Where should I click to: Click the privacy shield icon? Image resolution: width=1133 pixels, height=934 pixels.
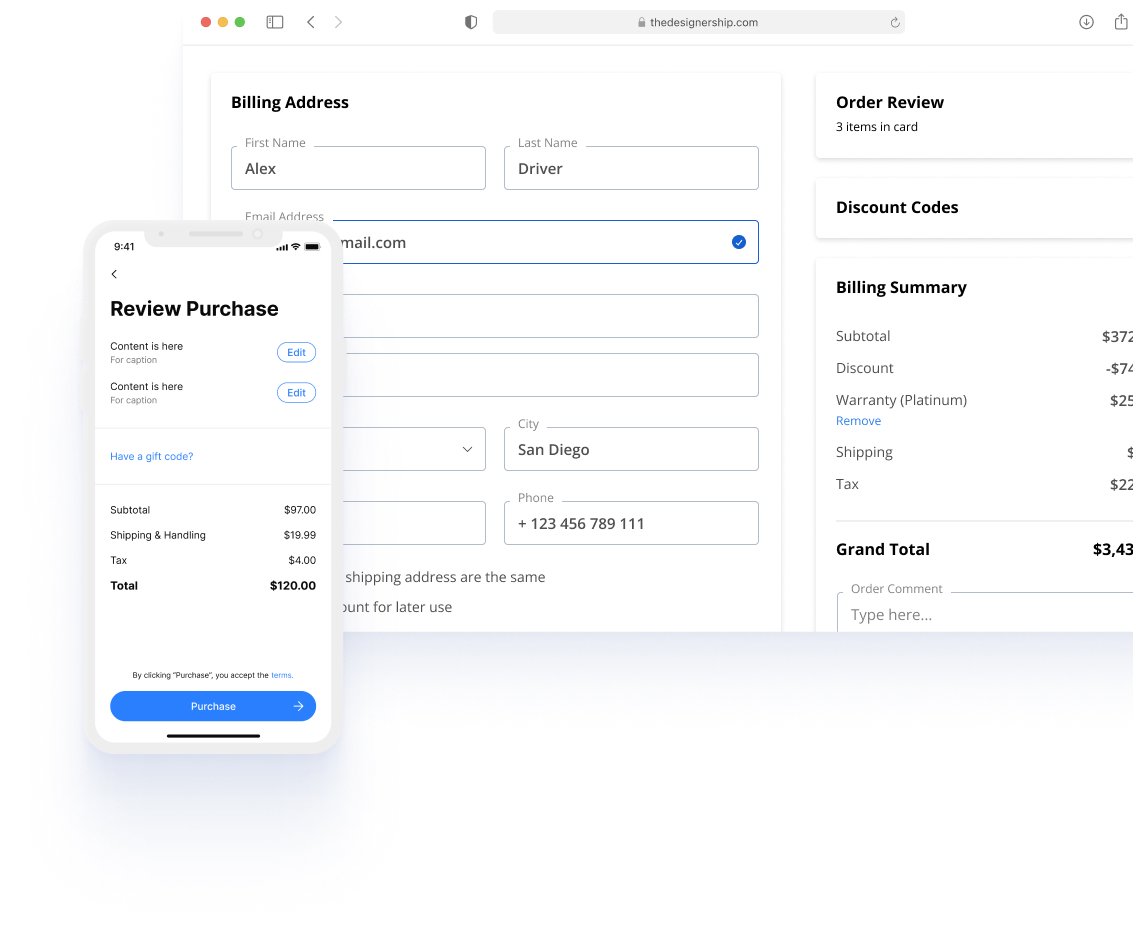click(x=471, y=22)
